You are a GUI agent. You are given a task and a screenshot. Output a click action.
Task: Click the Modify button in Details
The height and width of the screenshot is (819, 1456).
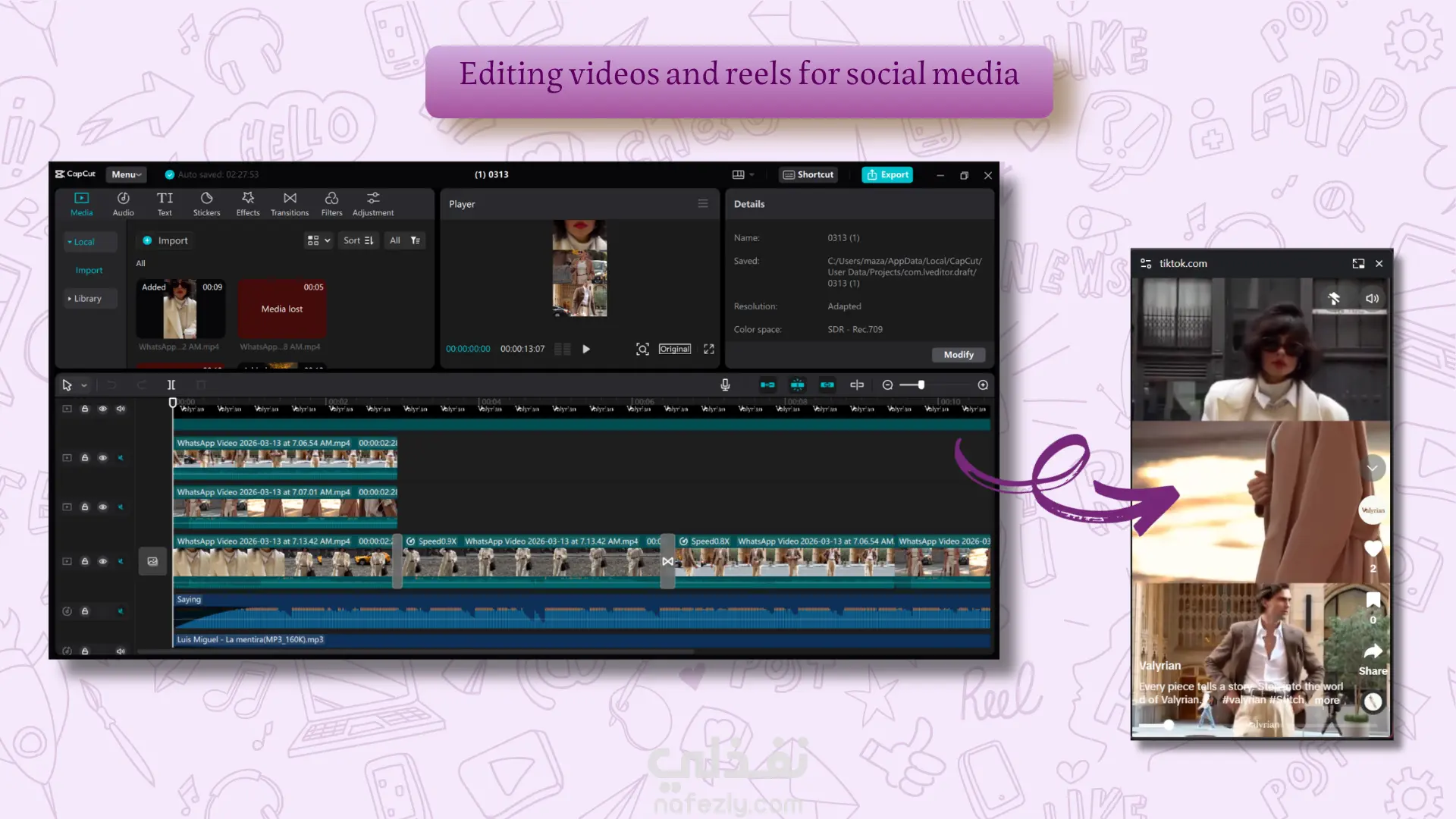tap(958, 355)
